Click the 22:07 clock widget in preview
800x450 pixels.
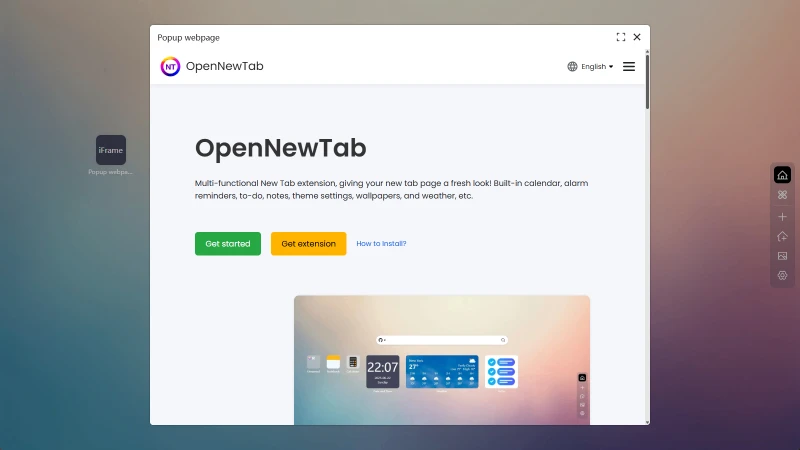click(x=383, y=371)
